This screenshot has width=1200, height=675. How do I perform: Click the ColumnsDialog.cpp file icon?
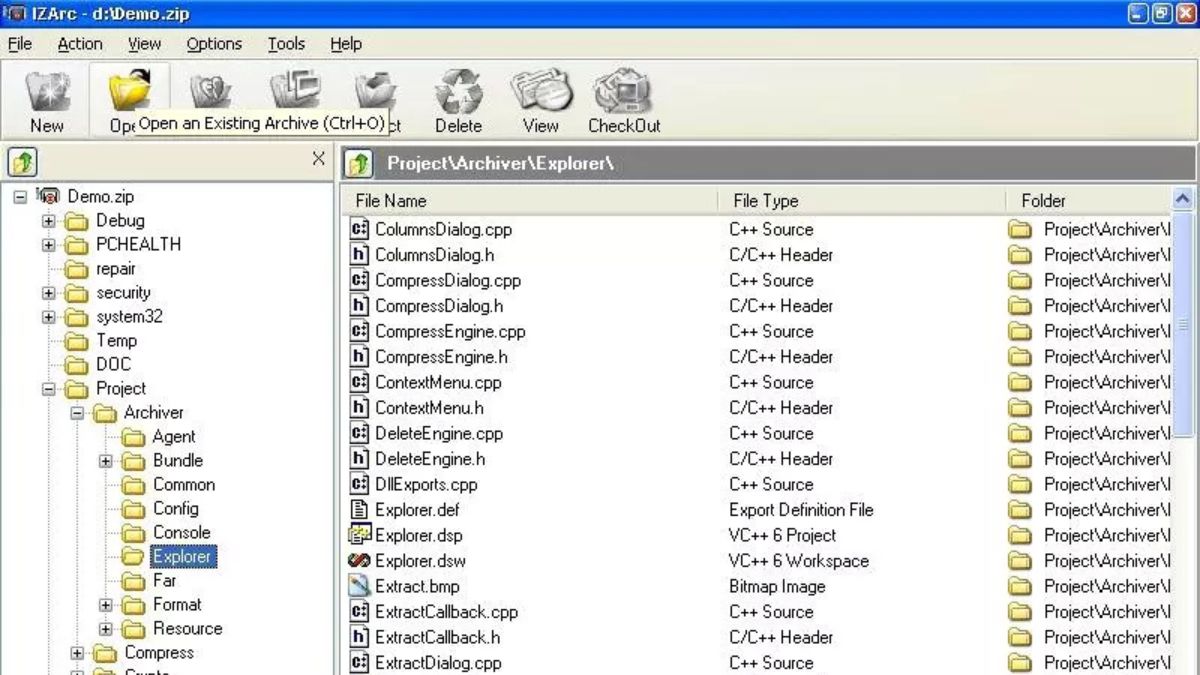click(x=359, y=229)
